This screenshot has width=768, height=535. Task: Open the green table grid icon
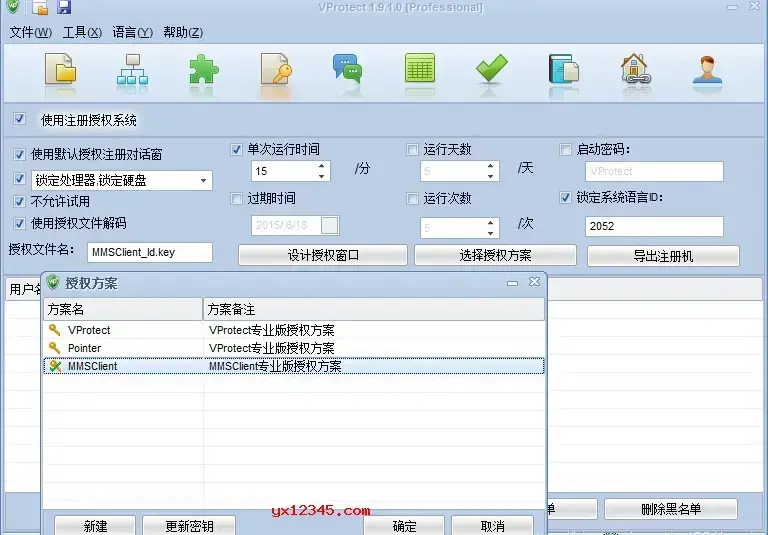click(x=420, y=68)
